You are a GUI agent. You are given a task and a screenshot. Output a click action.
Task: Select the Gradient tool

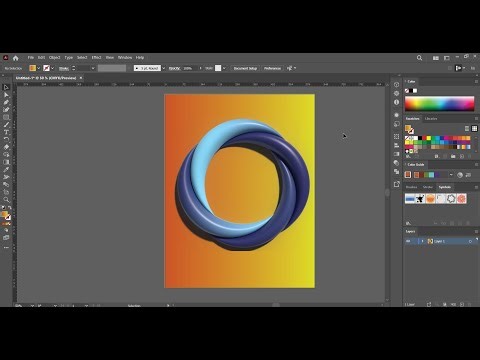pos(6,162)
